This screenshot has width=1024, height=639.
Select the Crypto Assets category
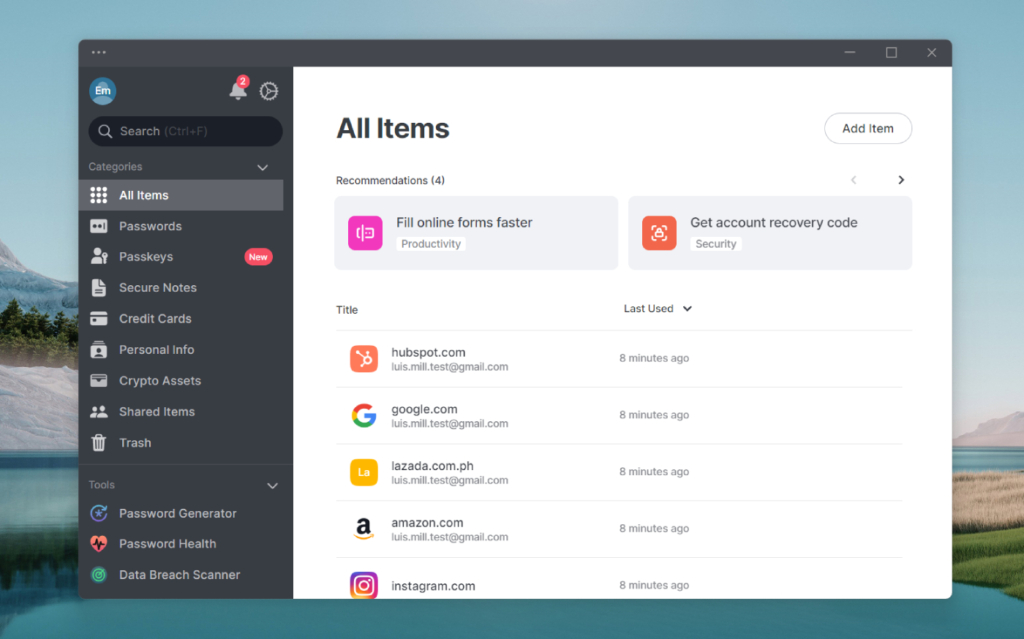(x=159, y=381)
